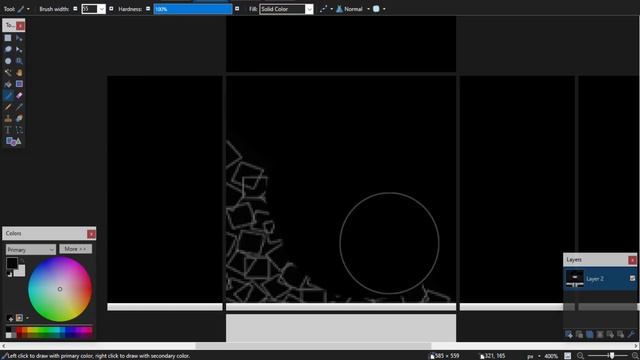
Task: Select the Gradient tool
Action: [19, 84]
